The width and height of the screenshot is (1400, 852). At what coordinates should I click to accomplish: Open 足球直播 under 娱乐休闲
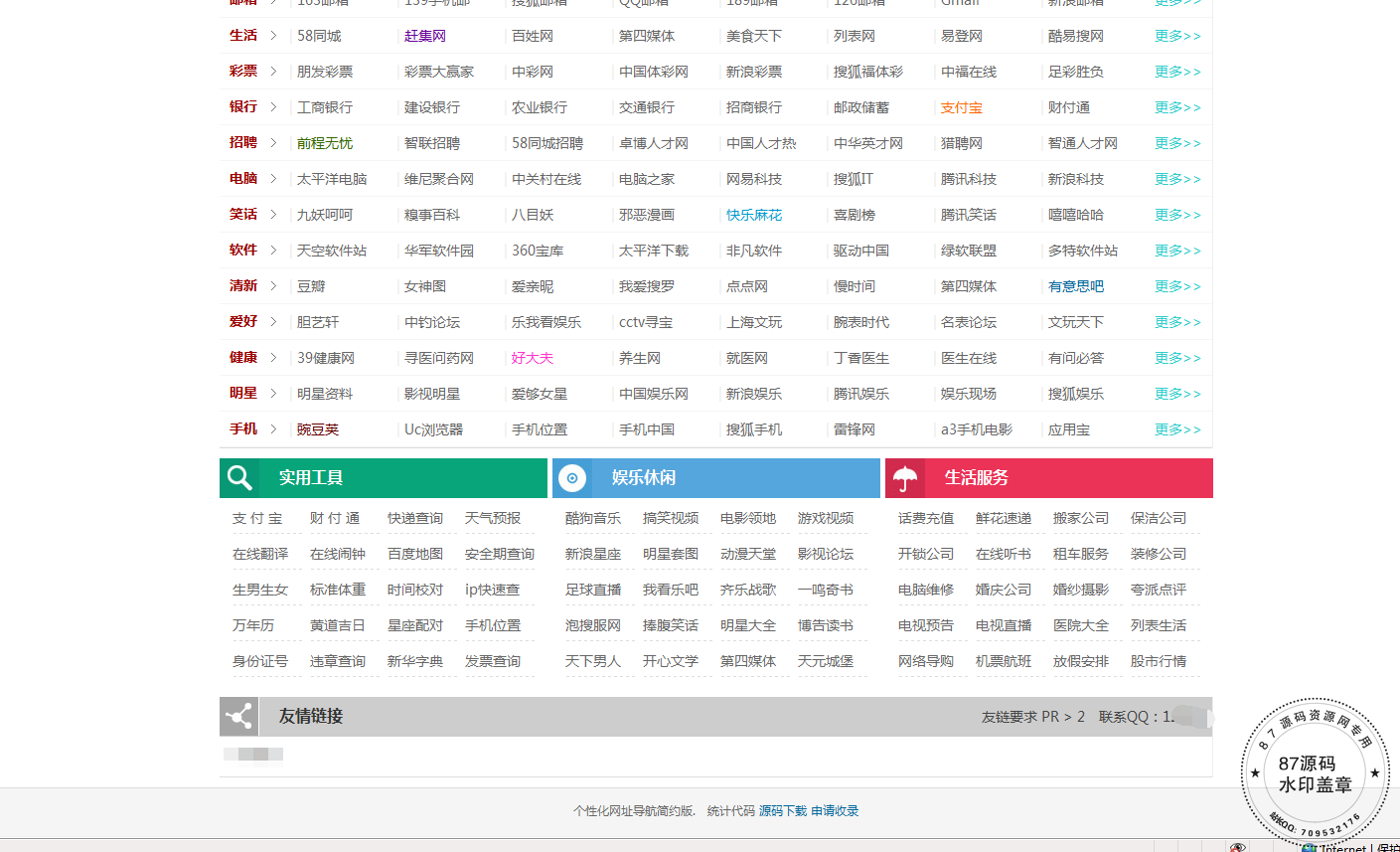coord(593,590)
